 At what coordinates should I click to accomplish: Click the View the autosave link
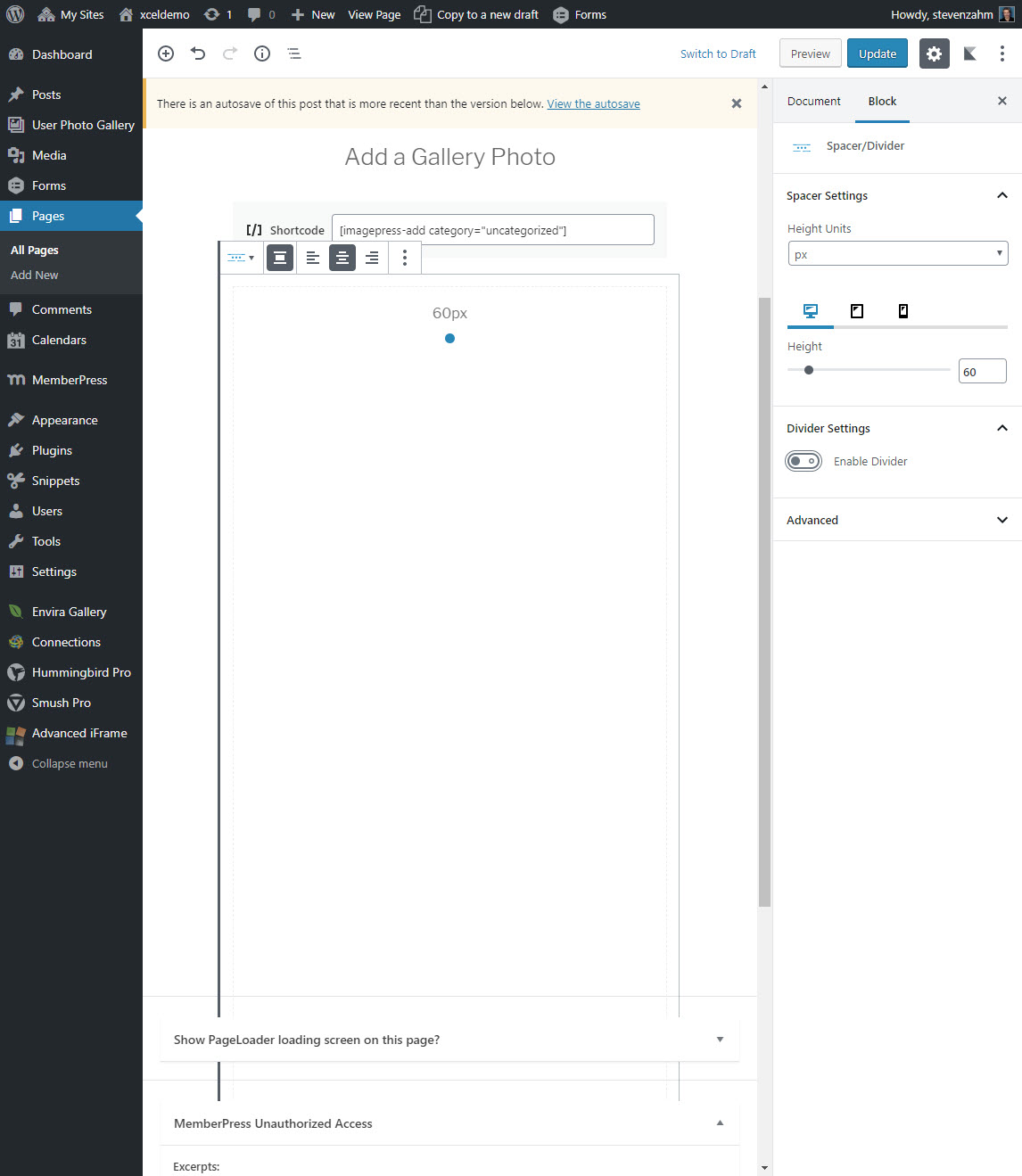point(593,103)
